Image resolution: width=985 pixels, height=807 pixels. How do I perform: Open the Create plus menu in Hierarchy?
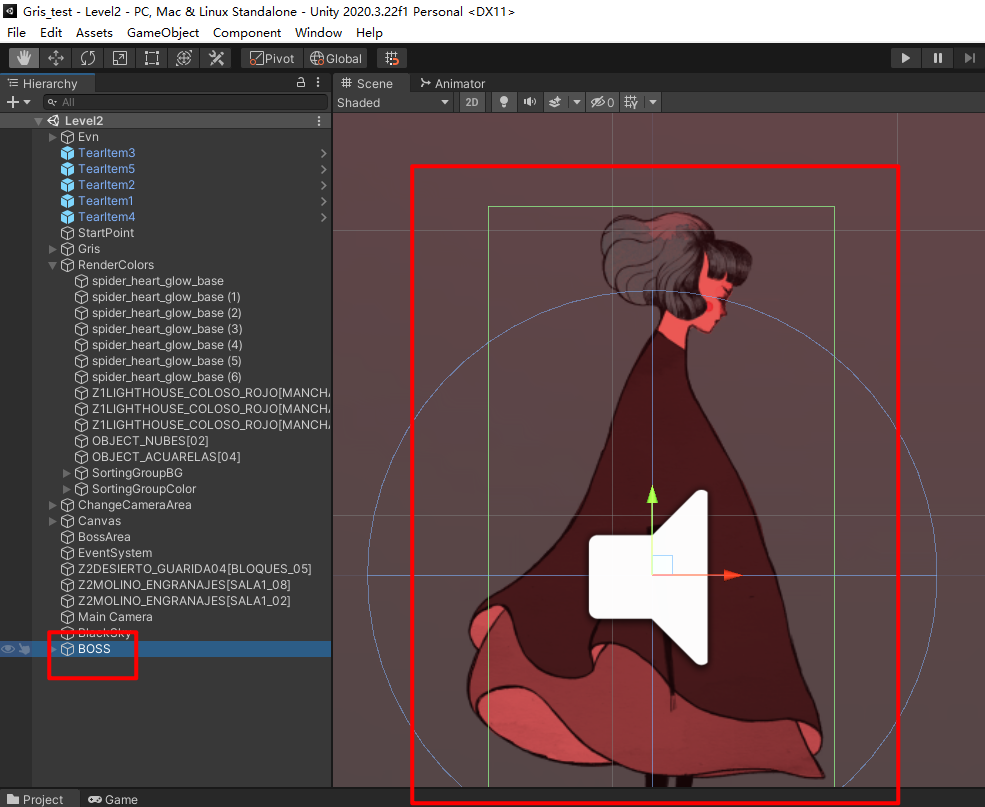click(x=18, y=102)
